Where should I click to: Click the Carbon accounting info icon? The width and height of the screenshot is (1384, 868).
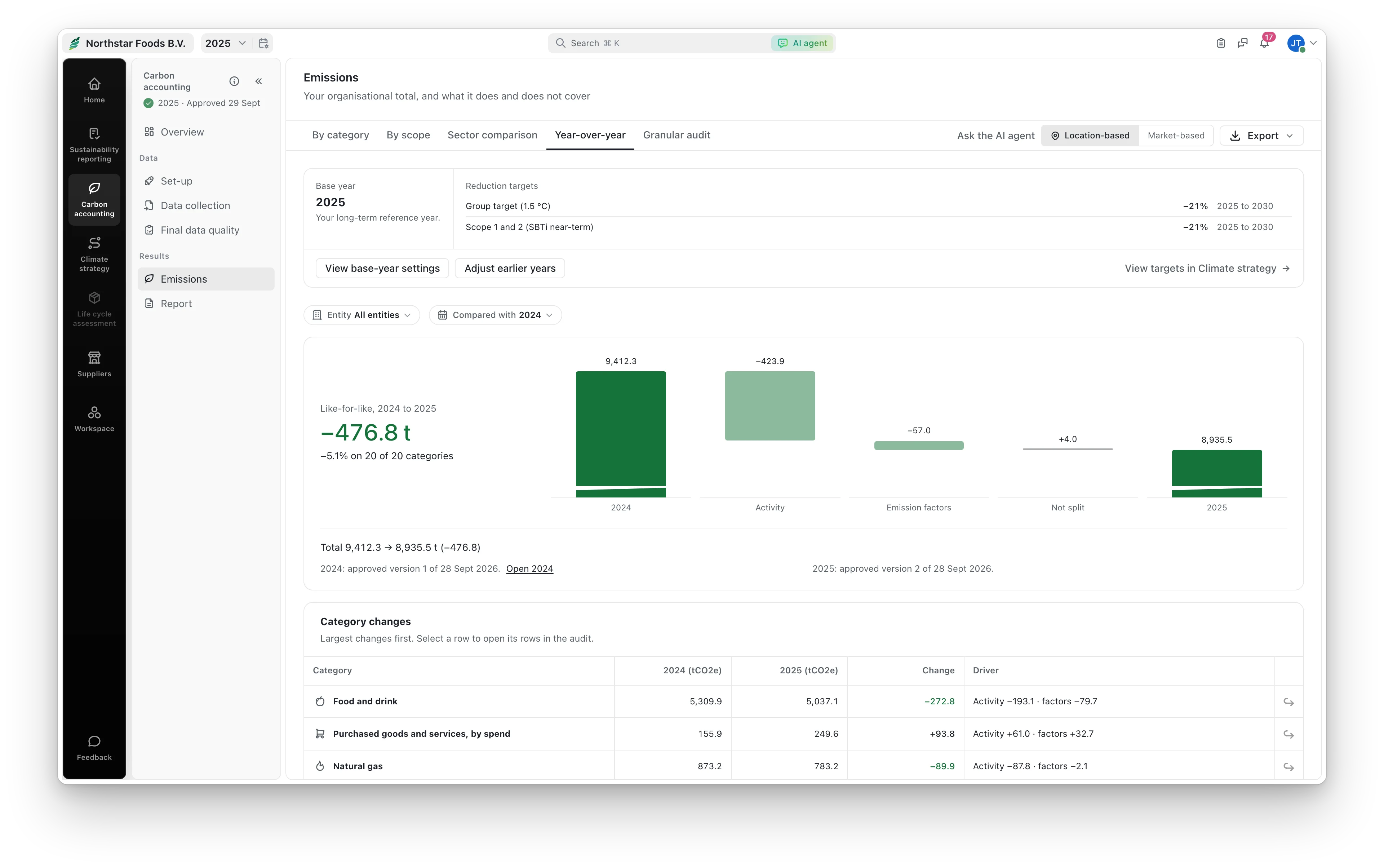[x=234, y=81]
